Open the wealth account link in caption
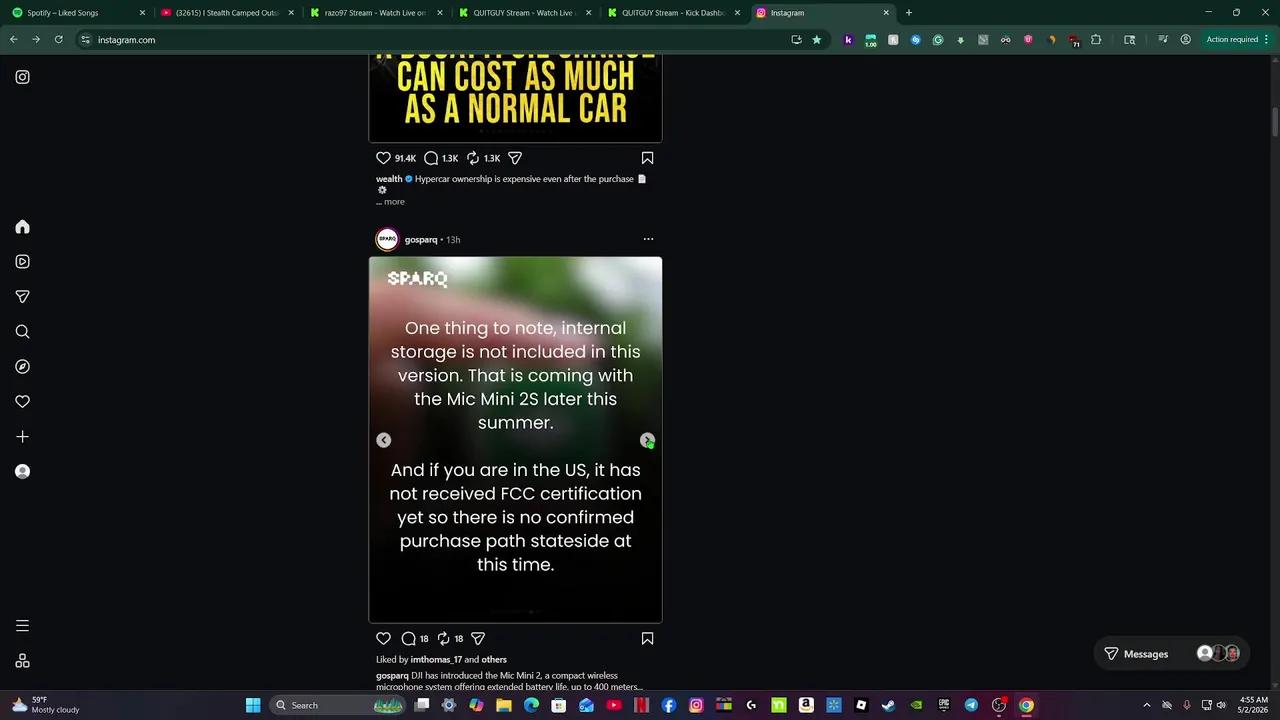The height and width of the screenshot is (720, 1280). click(x=389, y=179)
